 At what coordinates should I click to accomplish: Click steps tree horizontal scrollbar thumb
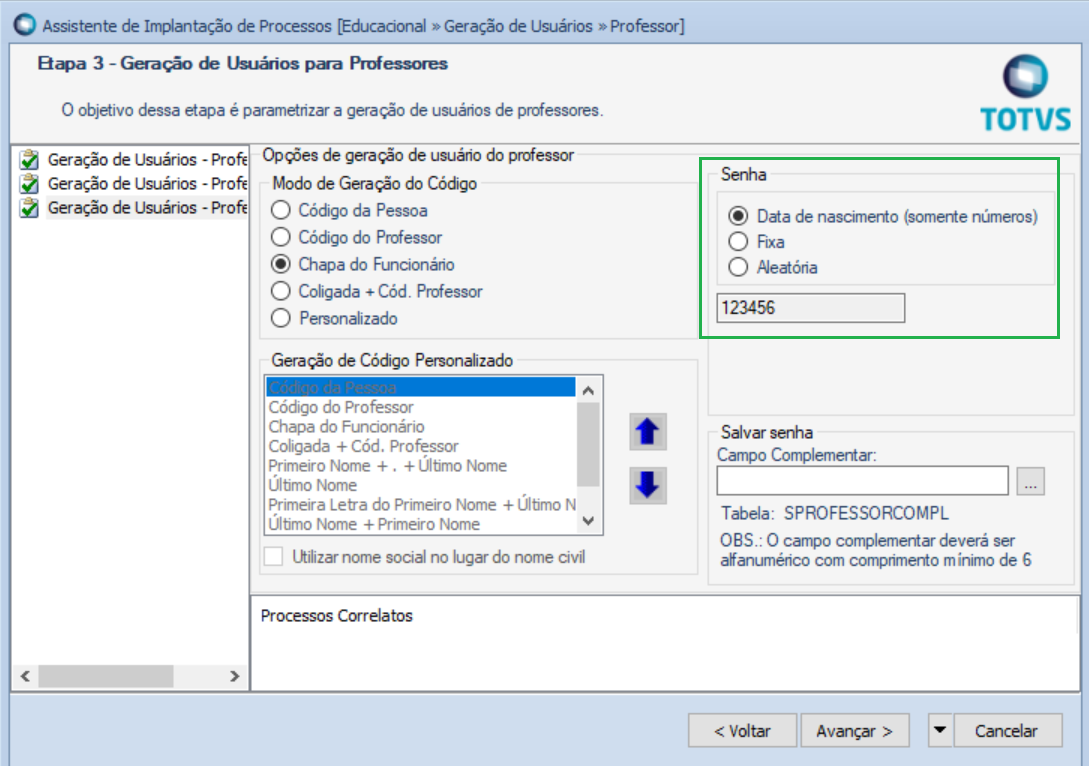(x=106, y=676)
